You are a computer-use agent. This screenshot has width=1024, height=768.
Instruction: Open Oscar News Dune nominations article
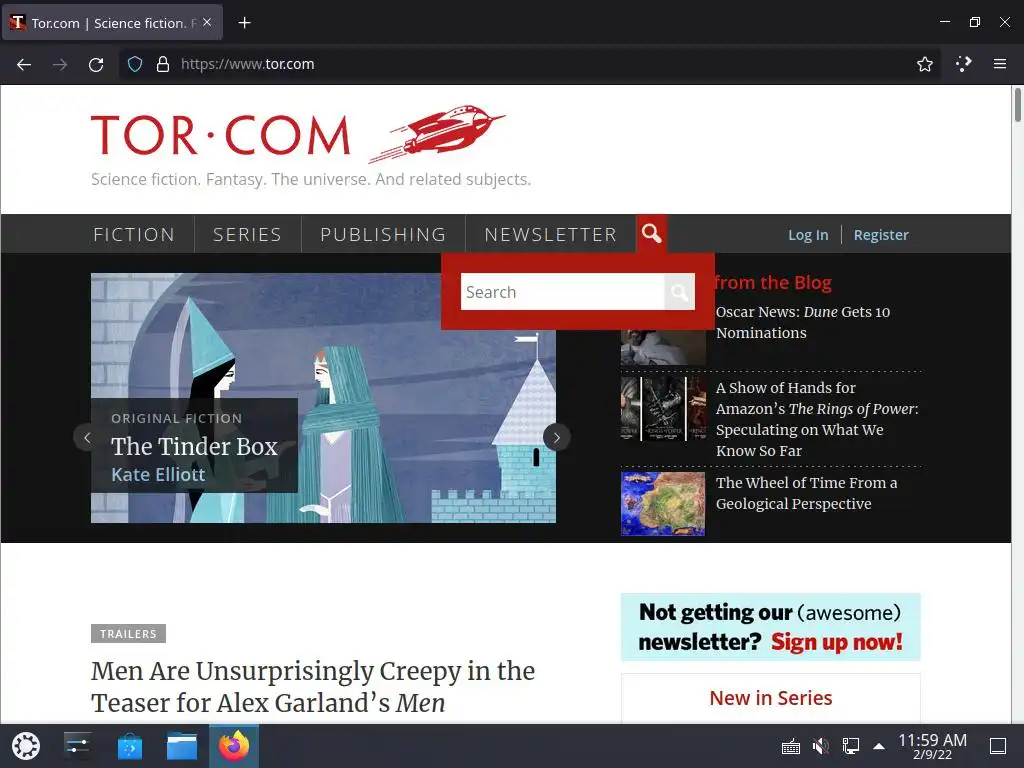point(803,323)
